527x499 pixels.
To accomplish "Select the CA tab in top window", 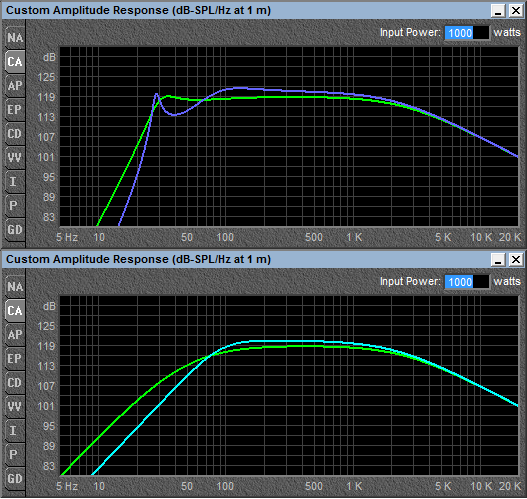I will click(15, 62).
